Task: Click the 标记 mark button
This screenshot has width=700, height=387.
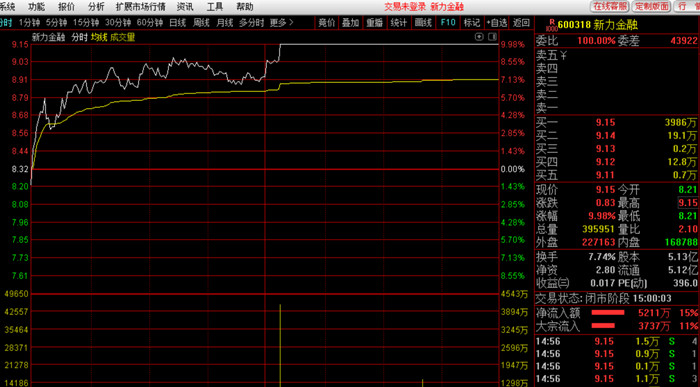Action: (x=471, y=22)
